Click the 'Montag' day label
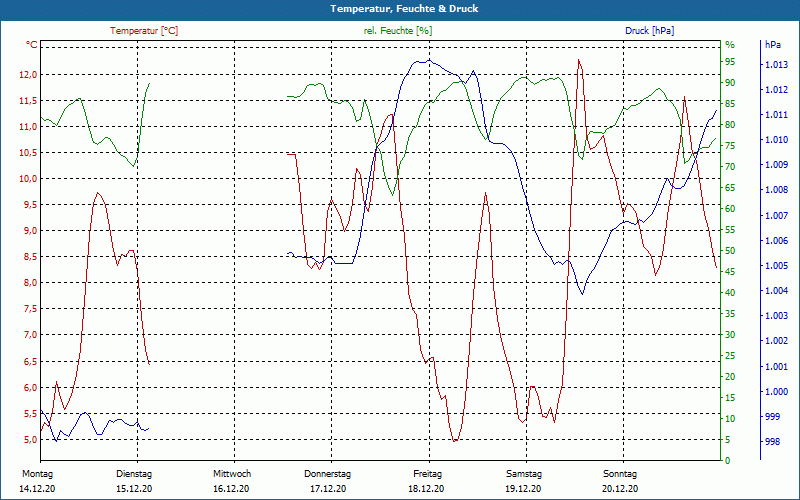This screenshot has width=800, height=500. click(x=38, y=474)
